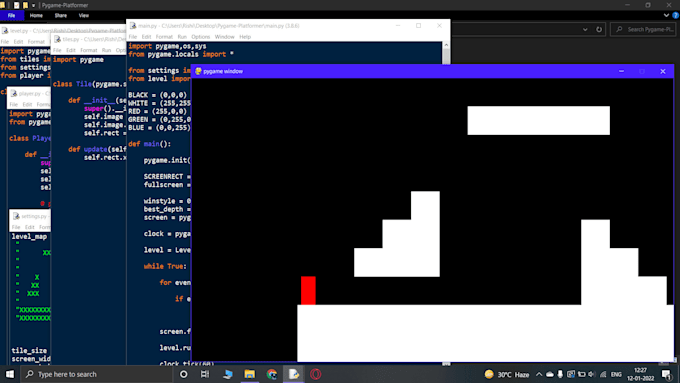Open File menu in settings.py window
This screenshot has width=680, height=383.
pos(16,227)
